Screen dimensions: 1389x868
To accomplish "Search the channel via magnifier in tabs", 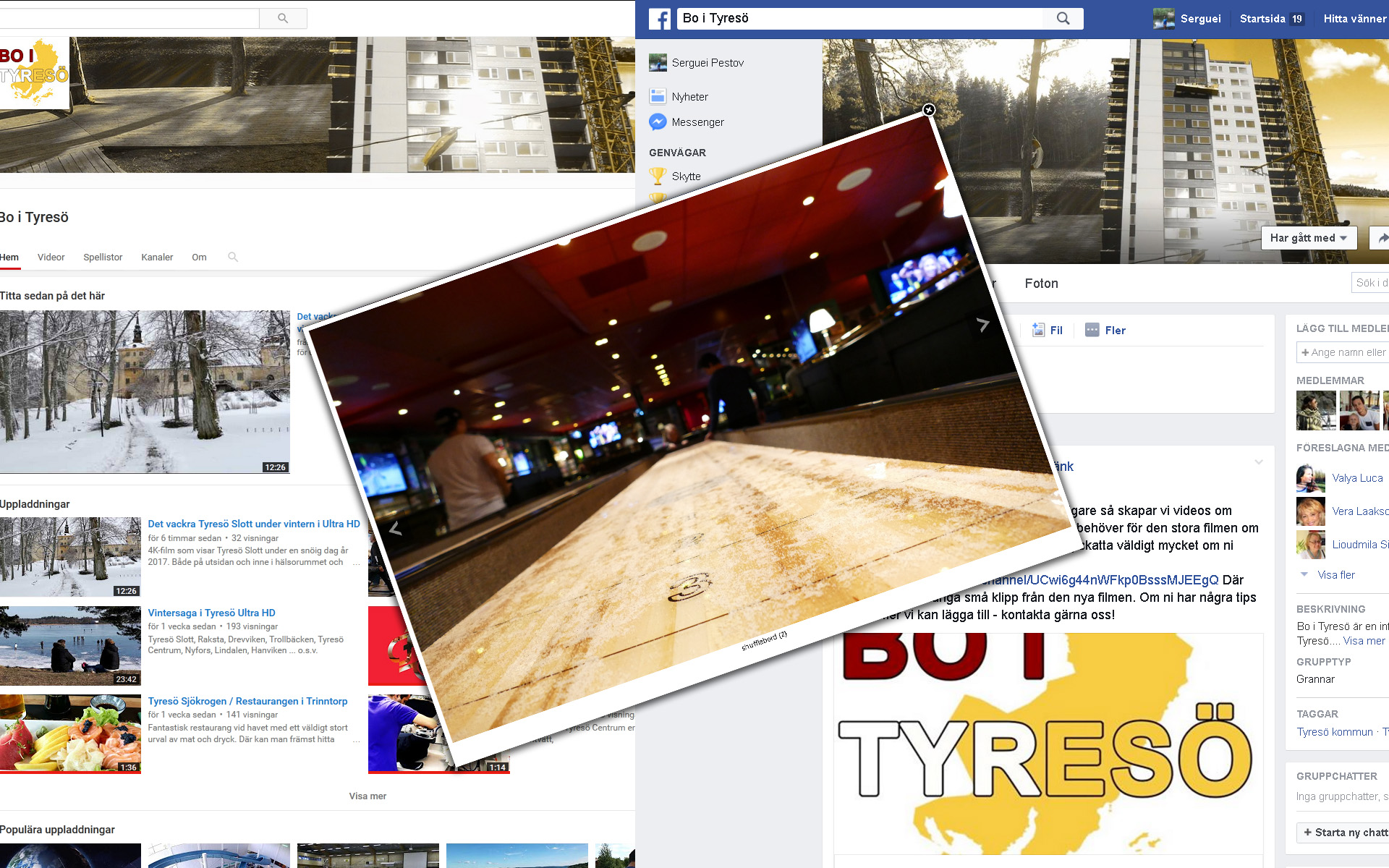I will tap(233, 257).
